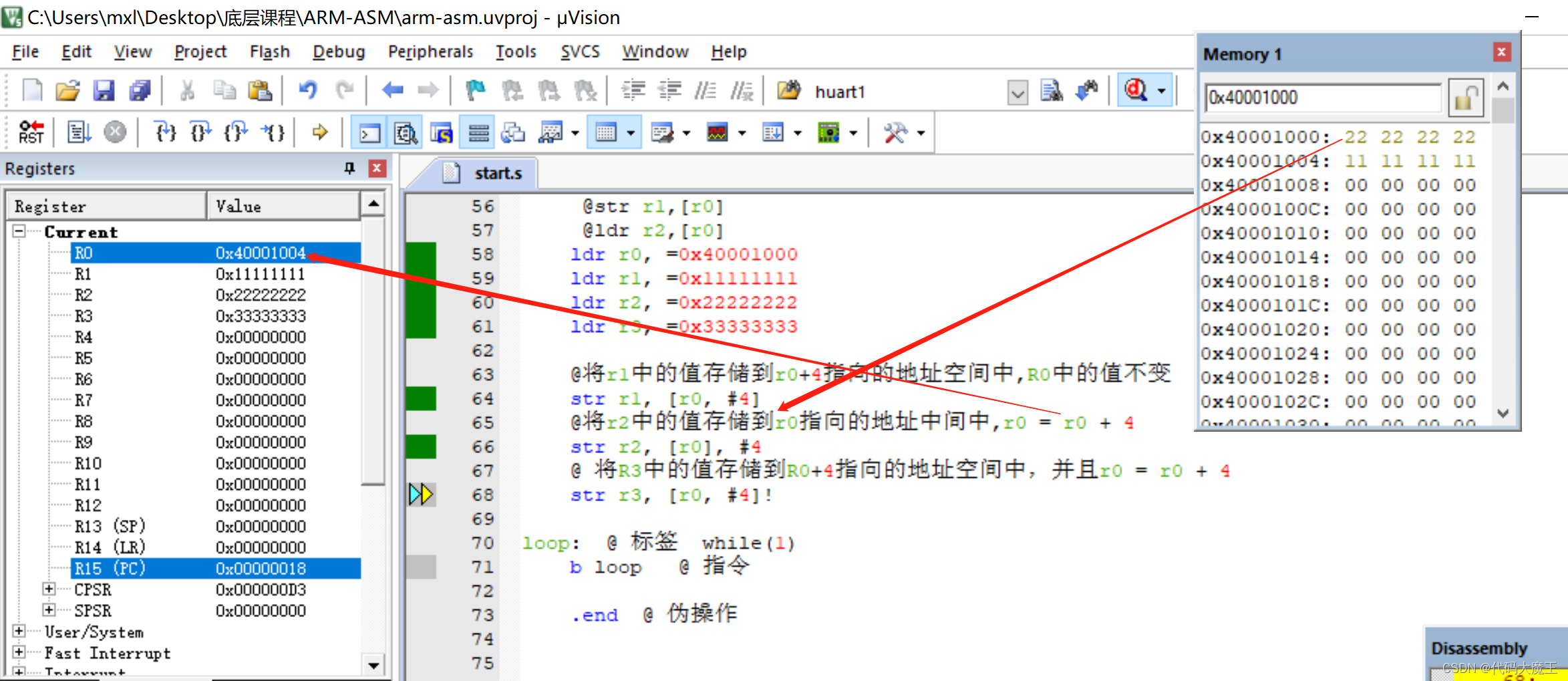Screen dimensions: 1568x681
Task: Expand the User/System register group
Action: pos(19,631)
